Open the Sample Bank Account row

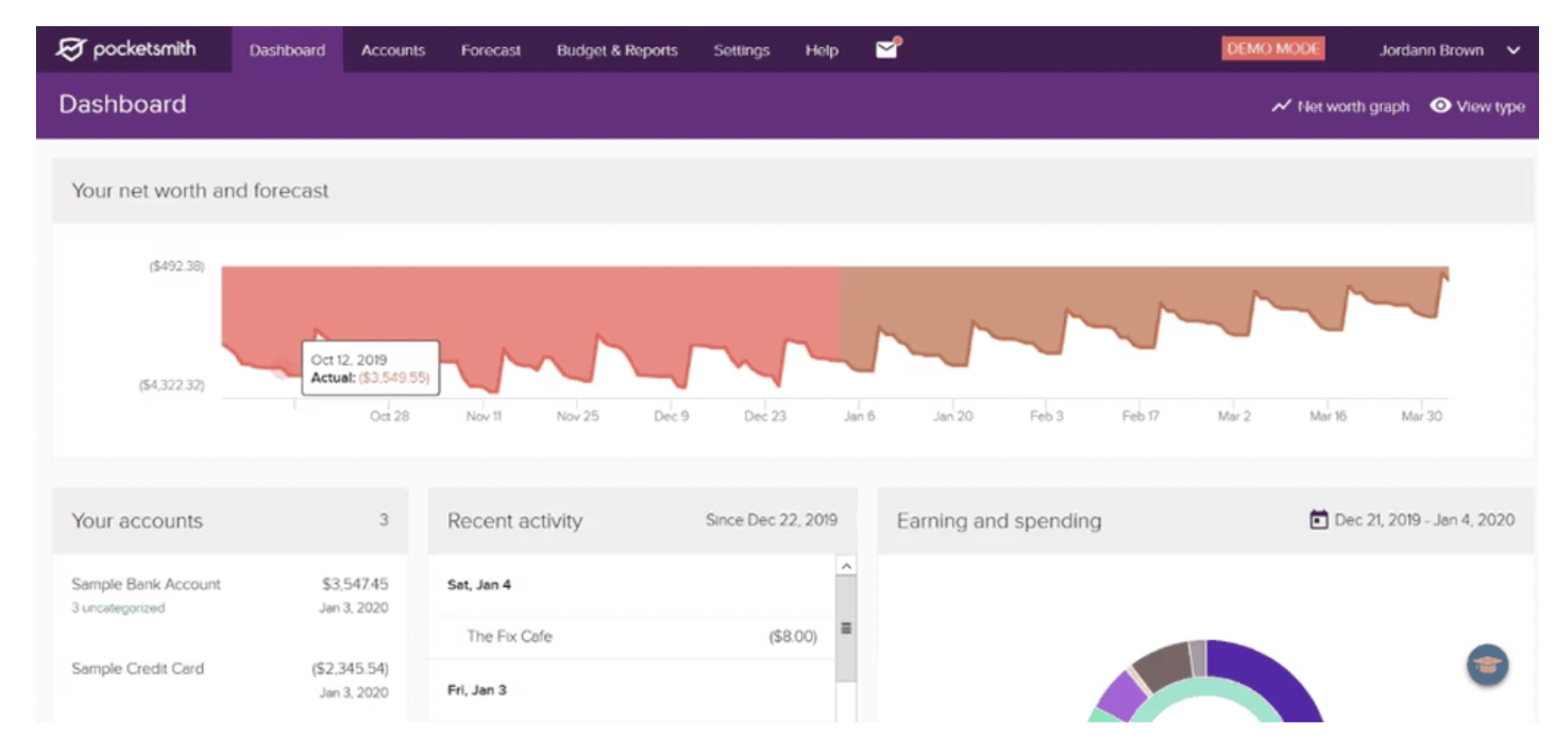pos(229,595)
